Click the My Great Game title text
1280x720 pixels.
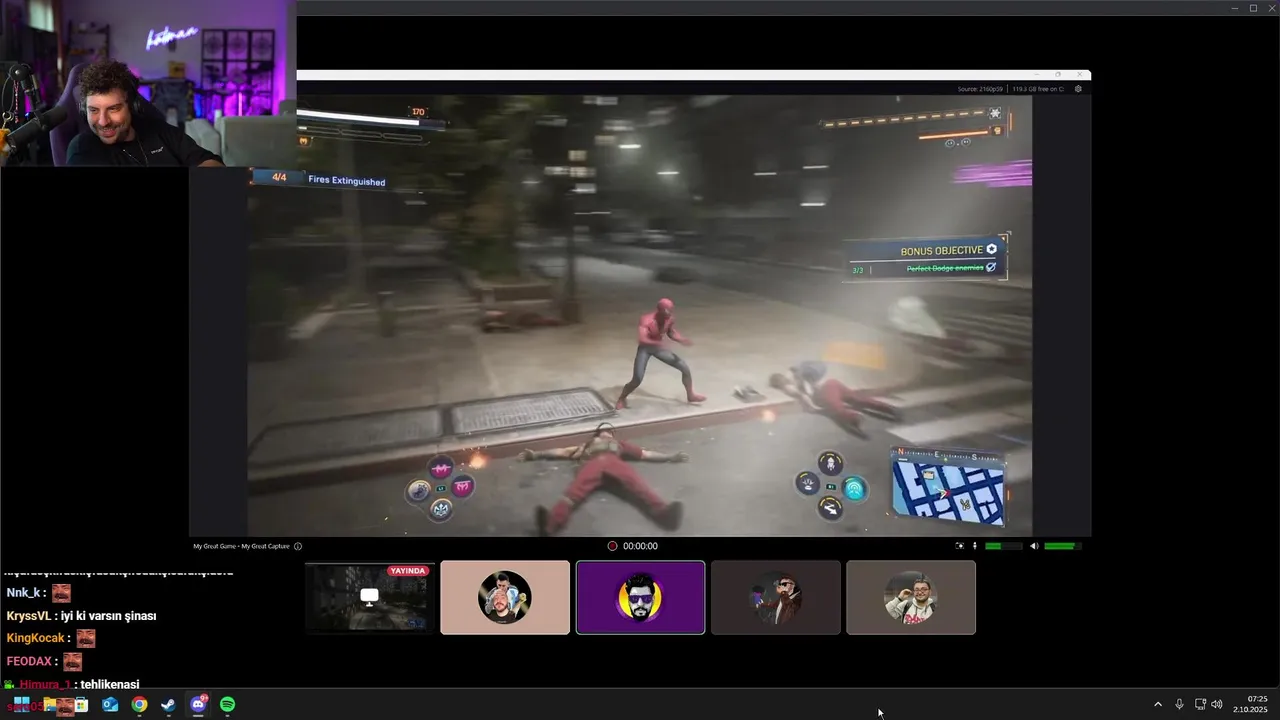(215, 546)
